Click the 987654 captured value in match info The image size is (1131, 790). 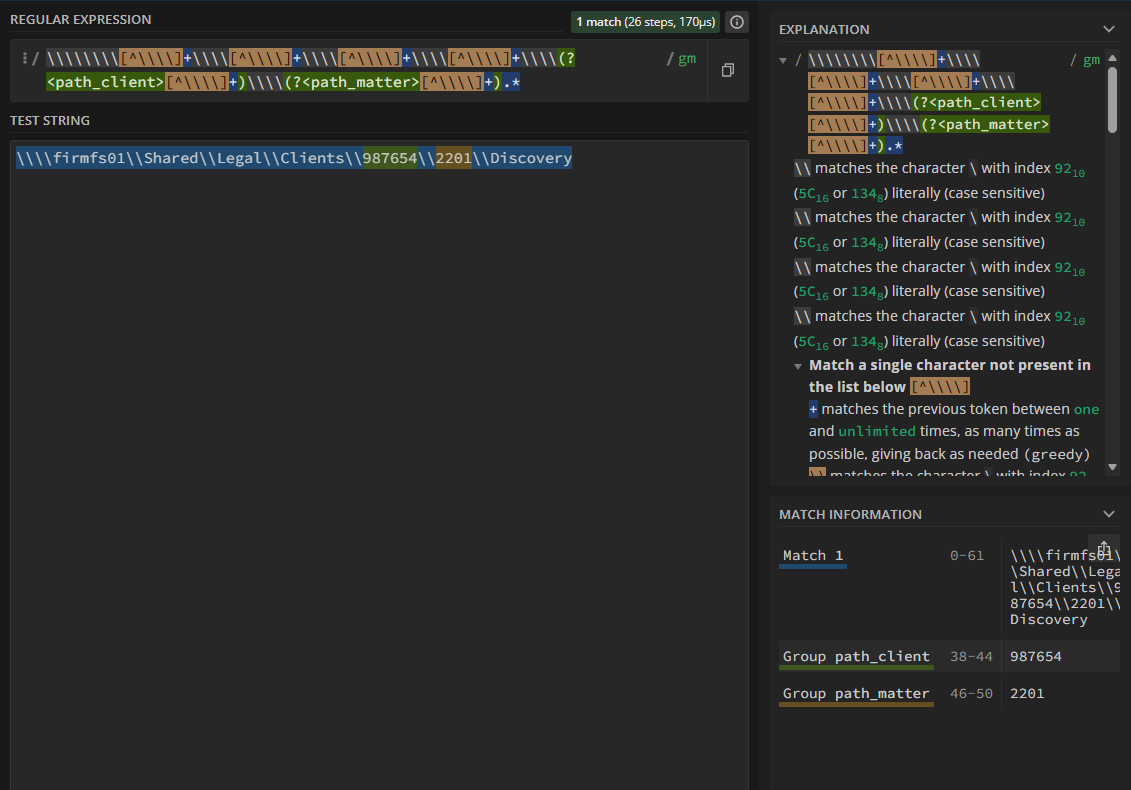(x=1035, y=656)
